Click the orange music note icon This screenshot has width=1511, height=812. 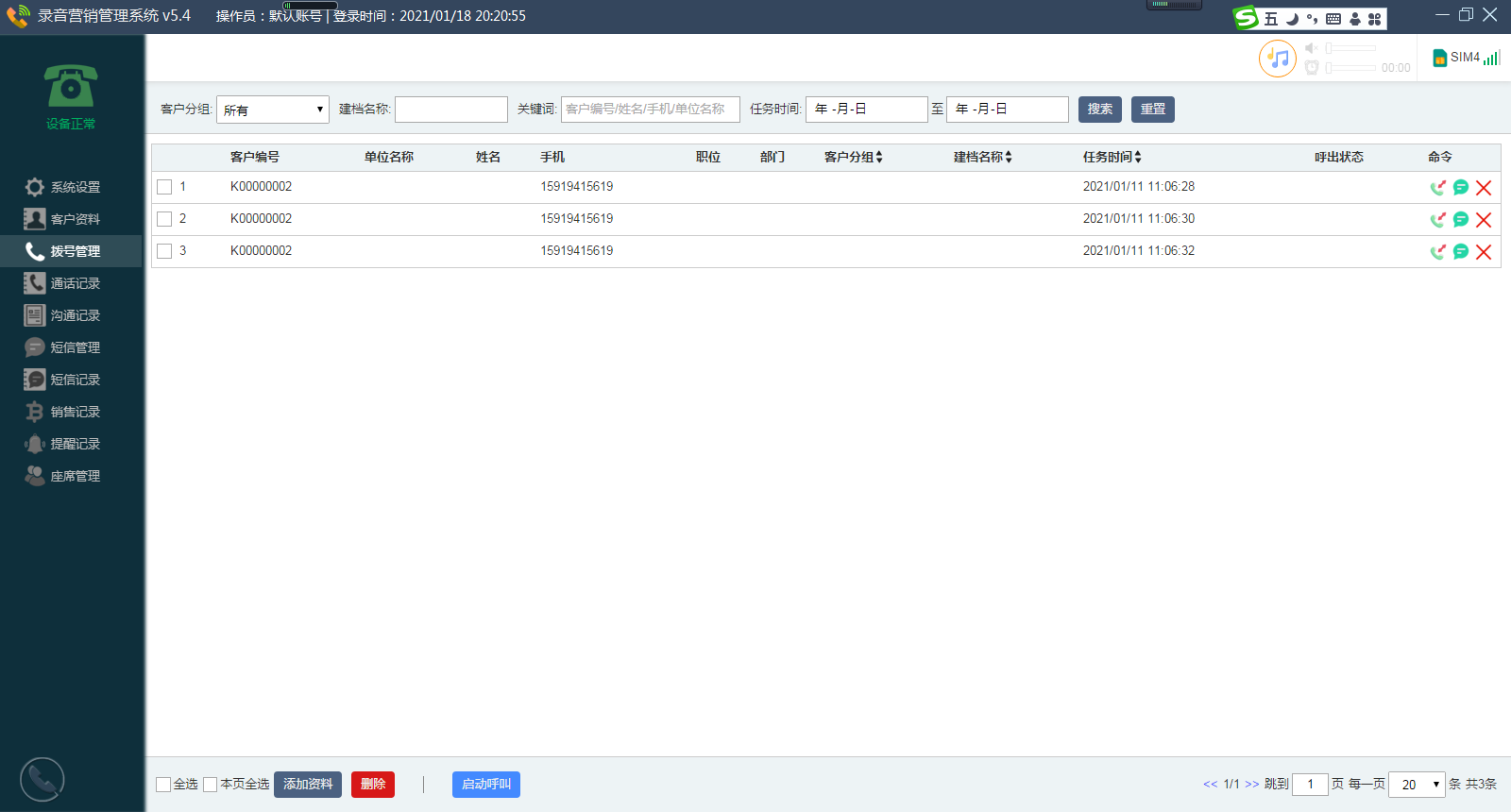tap(1278, 59)
